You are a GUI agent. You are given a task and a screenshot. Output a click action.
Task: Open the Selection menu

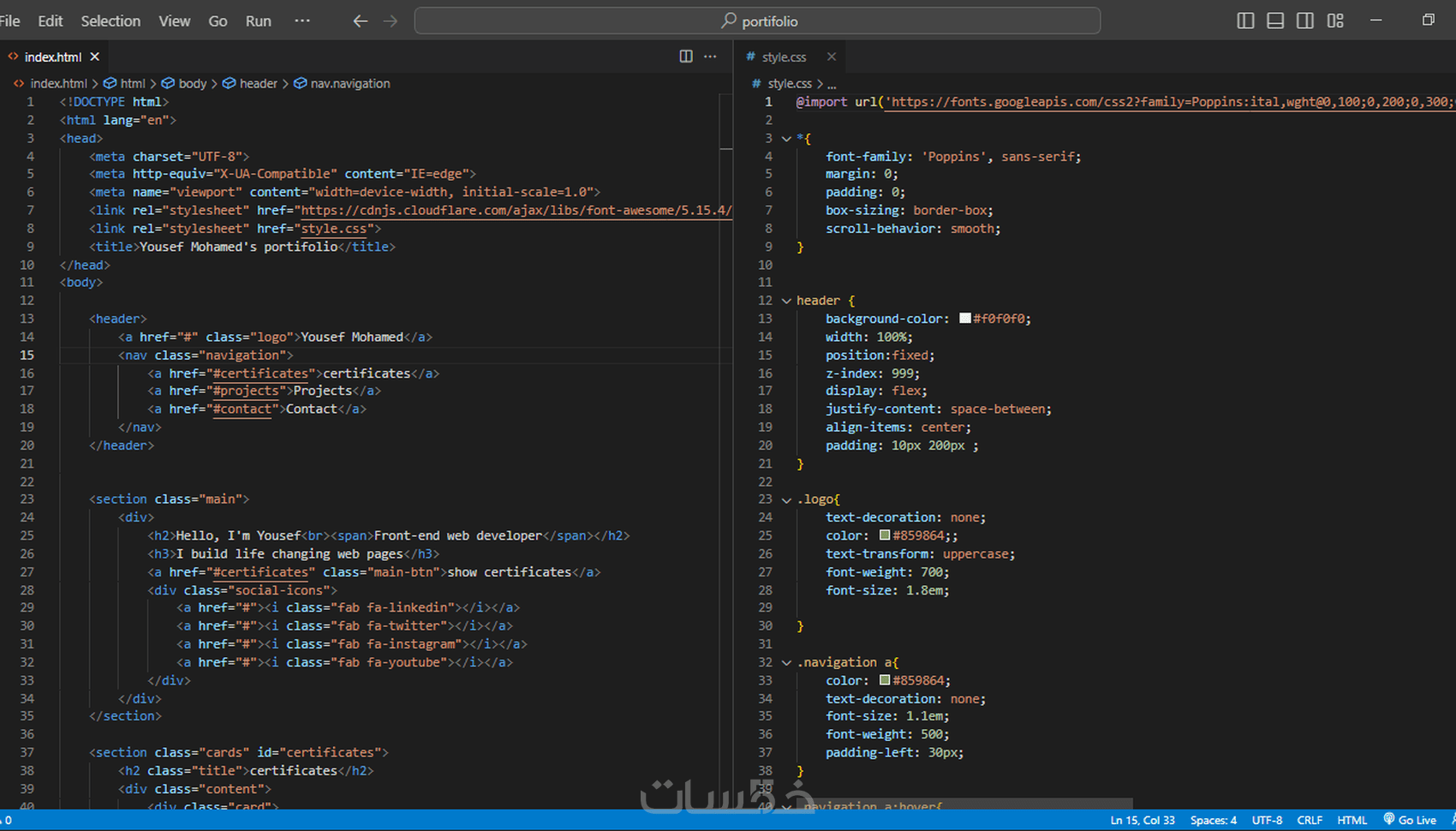click(x=110, y=21)
